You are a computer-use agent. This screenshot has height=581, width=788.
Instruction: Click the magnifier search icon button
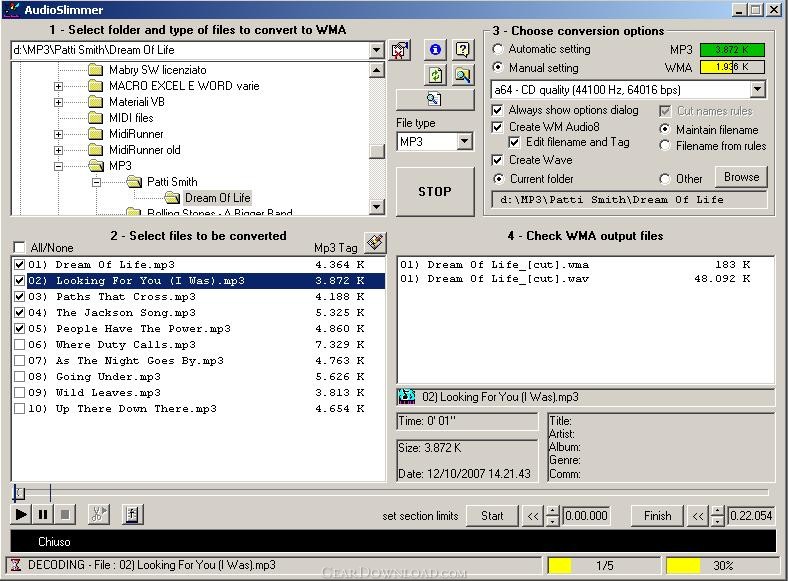click(462, 75)
